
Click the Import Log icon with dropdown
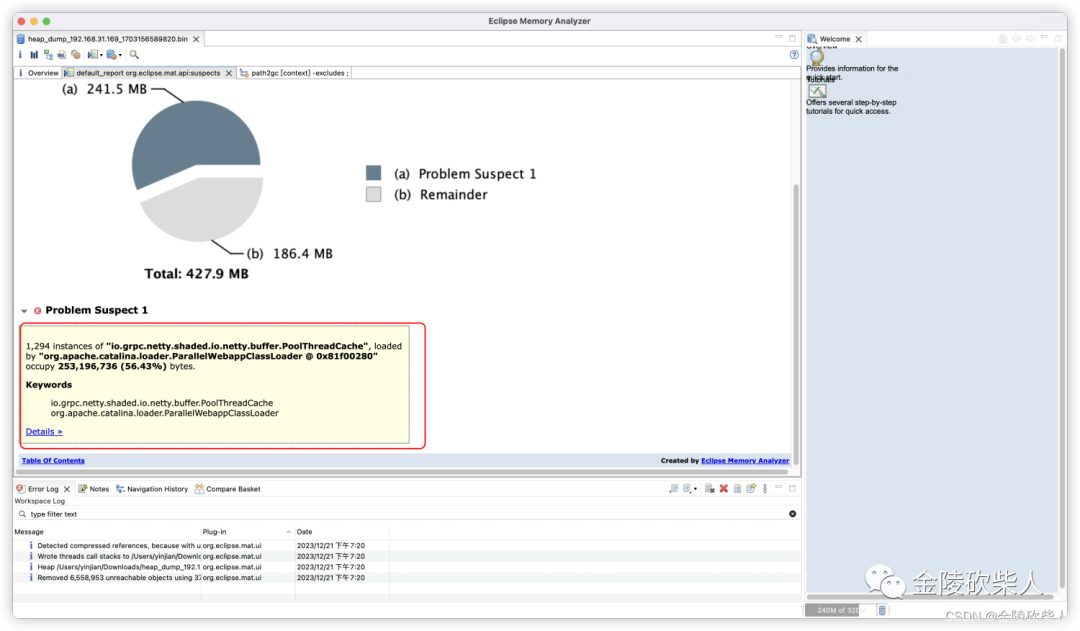click(x=689, y=488)
